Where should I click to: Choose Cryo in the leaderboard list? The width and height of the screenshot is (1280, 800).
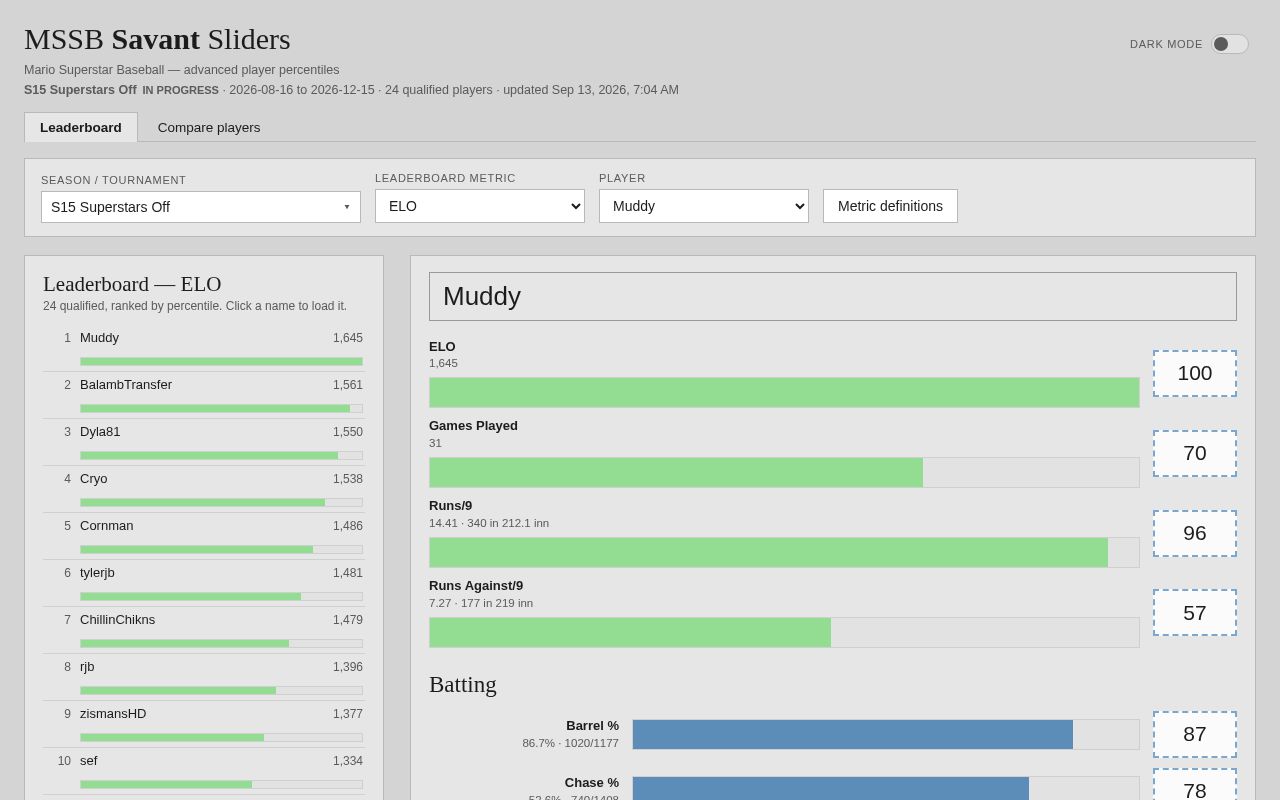pyautogui.click(x=94, y=479)
